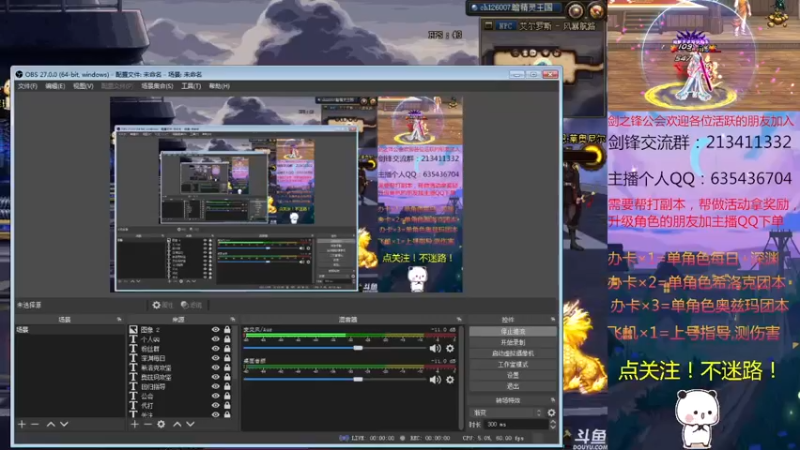Hide the 图像 2 source via eye icon
This screenshot has height=450, width=800.
[215, 330]
